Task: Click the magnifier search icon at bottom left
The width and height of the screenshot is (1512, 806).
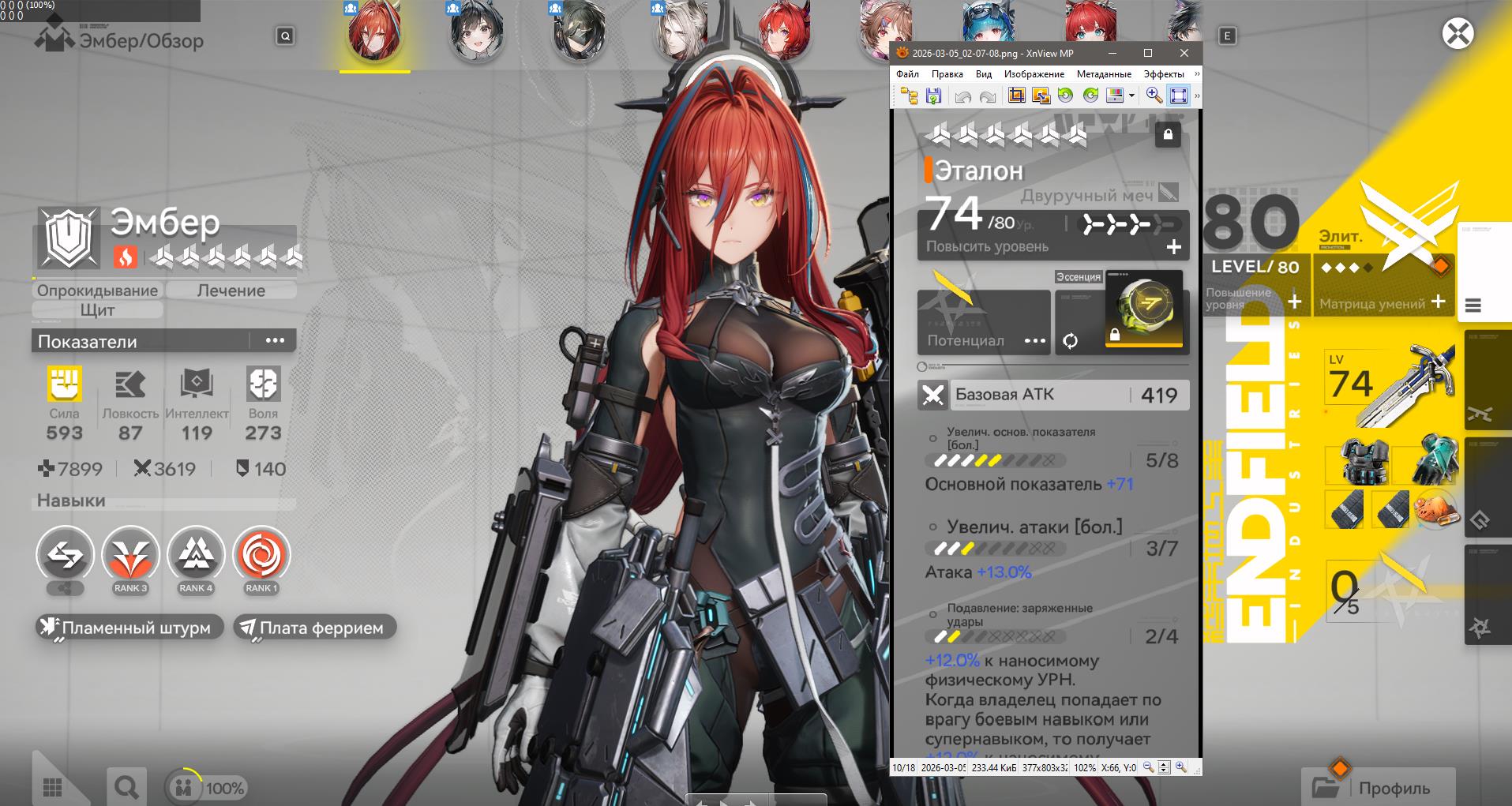Action: coord(126,787)
